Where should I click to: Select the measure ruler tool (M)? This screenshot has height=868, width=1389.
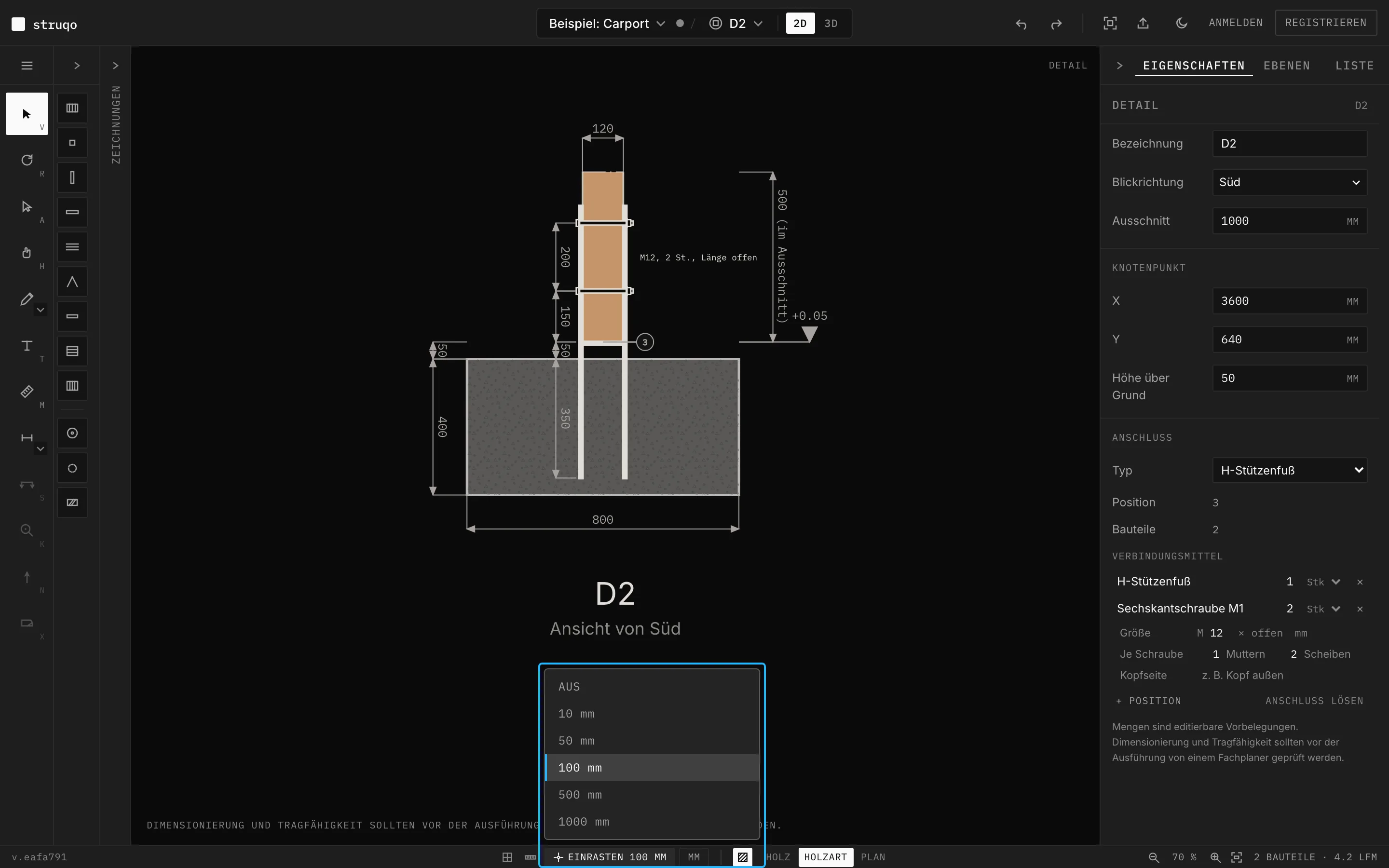[27, 392]
